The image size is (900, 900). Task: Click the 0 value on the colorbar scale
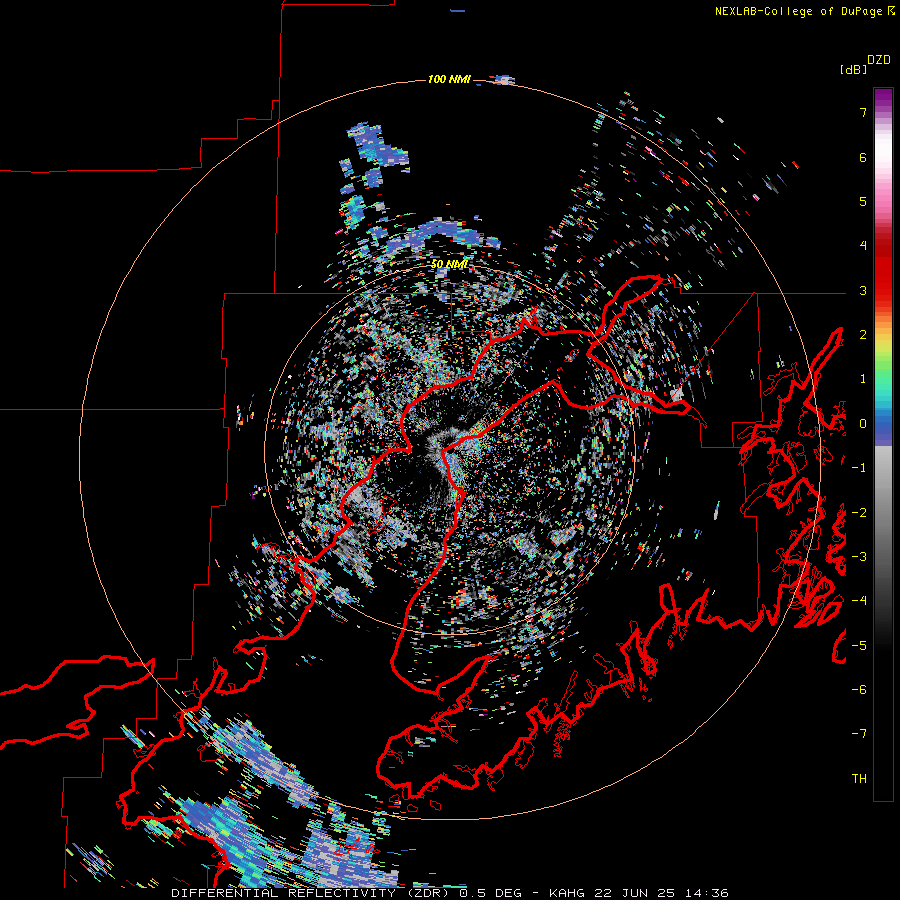pyautogui.click(x=863, y=424)
